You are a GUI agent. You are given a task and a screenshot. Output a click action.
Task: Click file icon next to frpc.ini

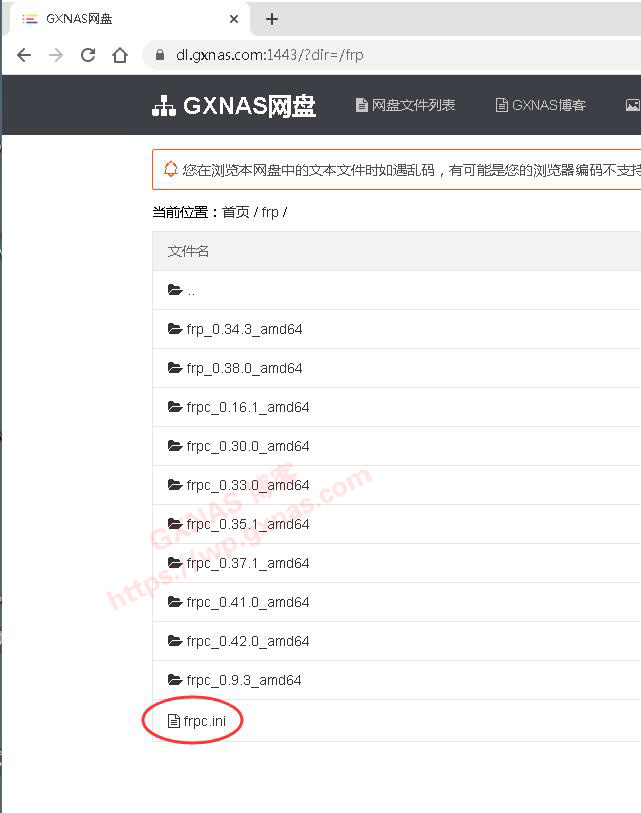[x=174, y=721]
